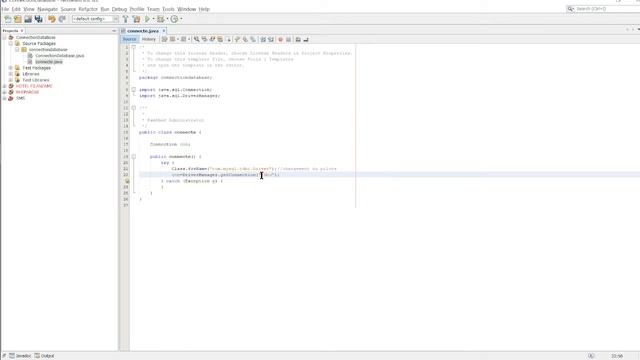Click the Search field at top right
The width and height of the screenshot is (640, 360).
[607, 9]
